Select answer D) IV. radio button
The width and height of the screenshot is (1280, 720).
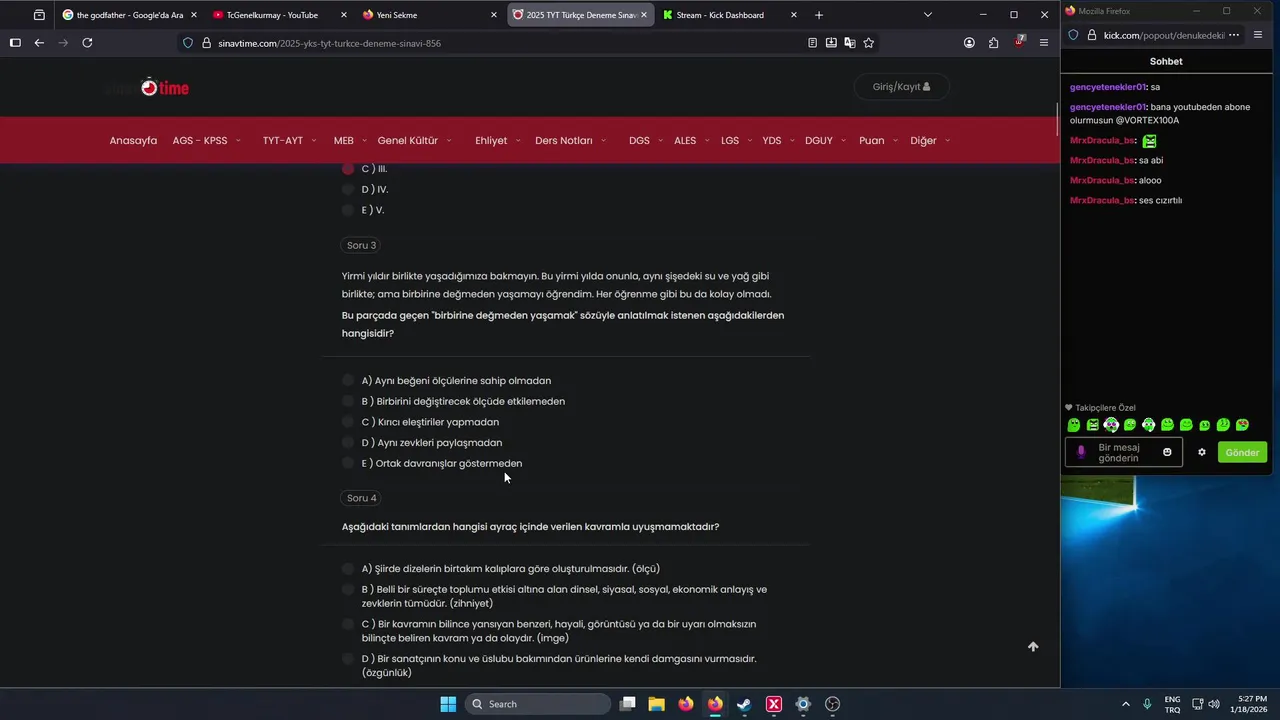tap(348, 189)
